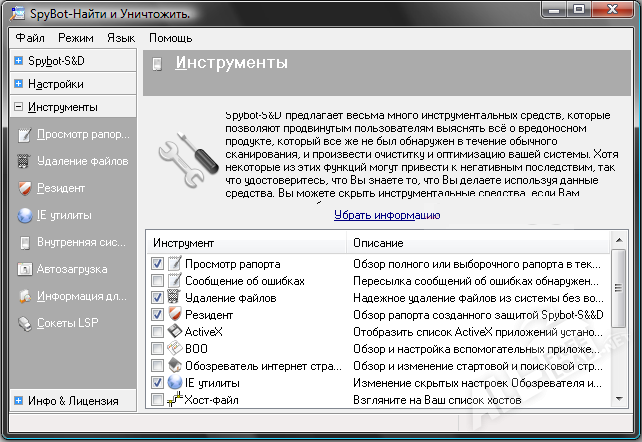The image size is (642, 442).
Task: Click the tools list vertical scrollbar
Action: coord(620,320)
